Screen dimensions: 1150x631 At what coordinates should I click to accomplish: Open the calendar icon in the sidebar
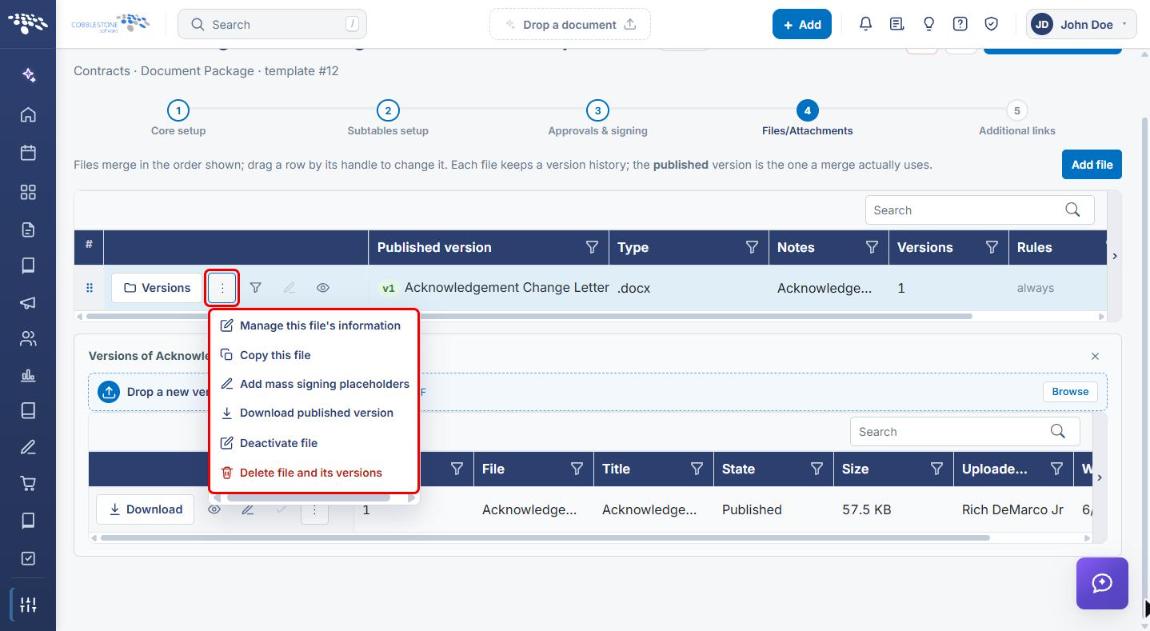[28, 153]
